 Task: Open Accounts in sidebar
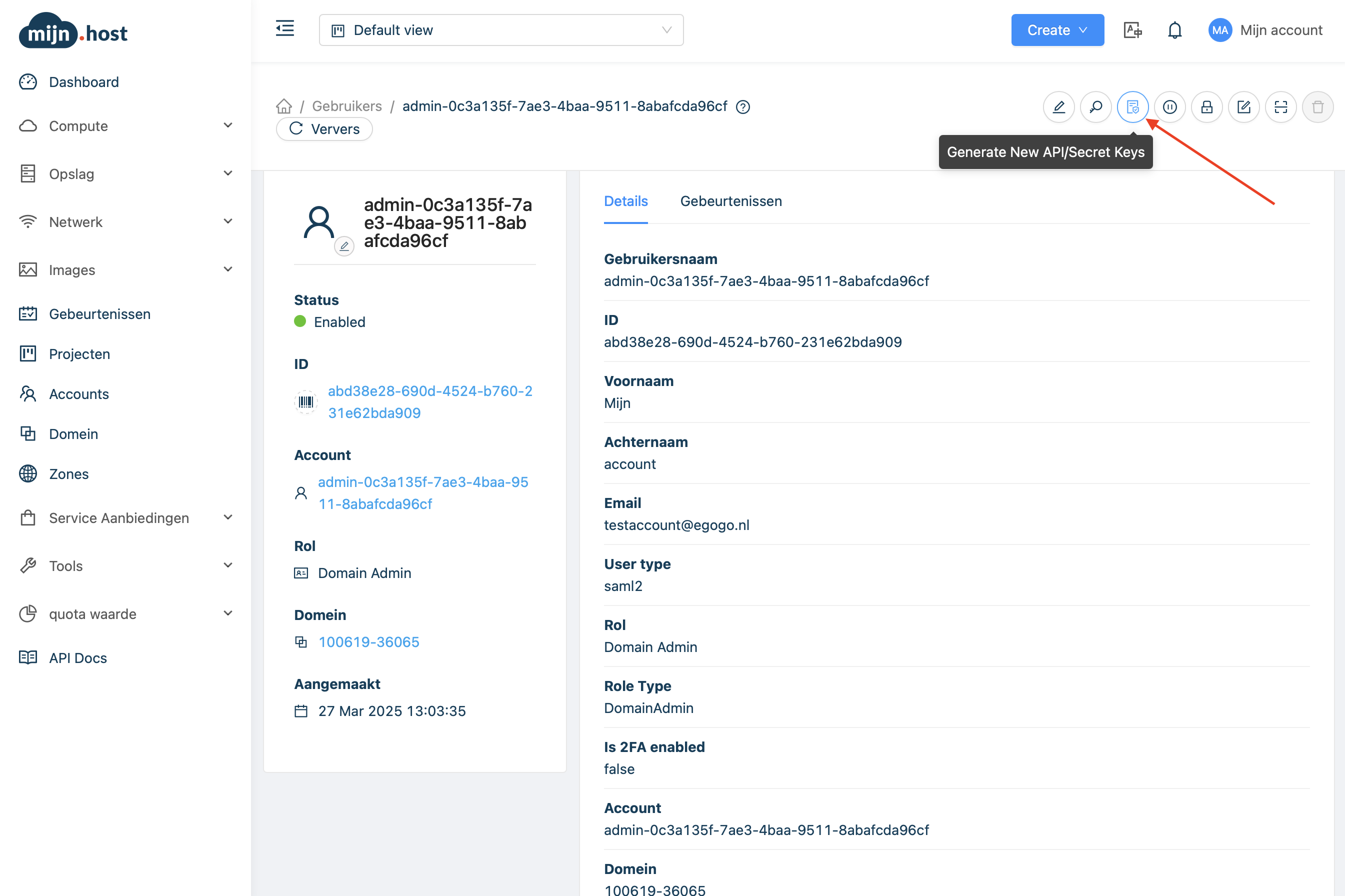point(79,393)
